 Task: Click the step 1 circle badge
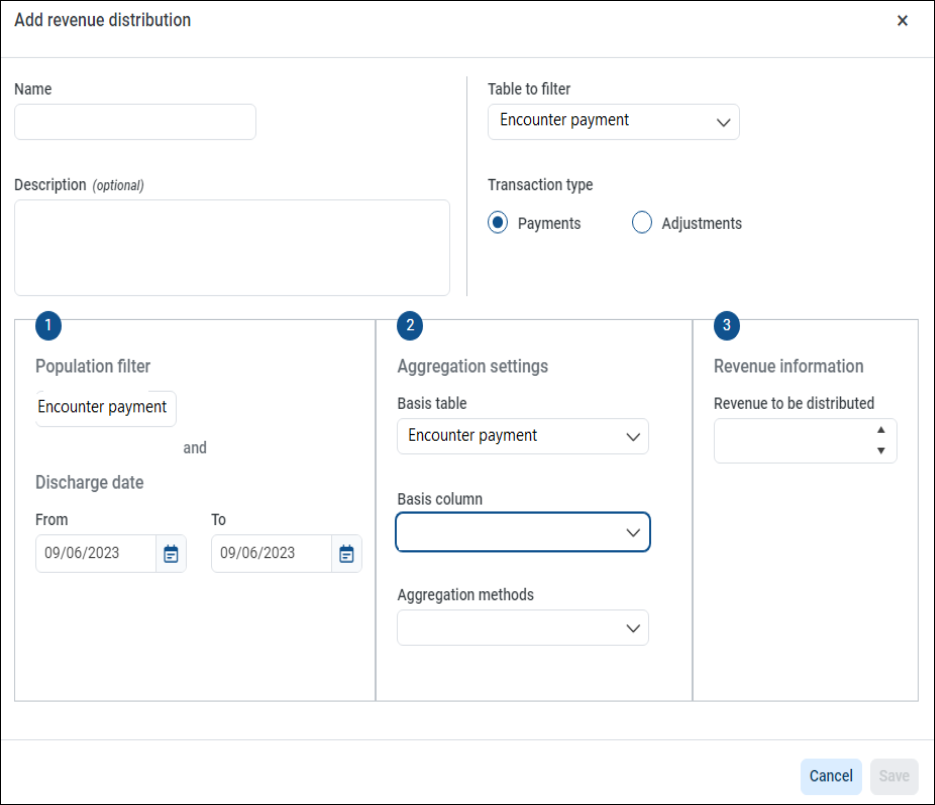click(x=48, y=326)
